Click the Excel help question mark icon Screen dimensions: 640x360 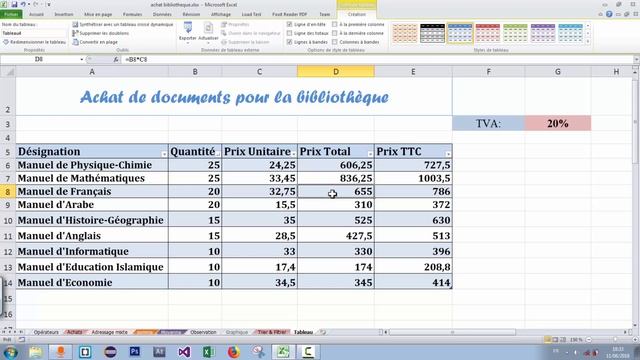[609, 14]
